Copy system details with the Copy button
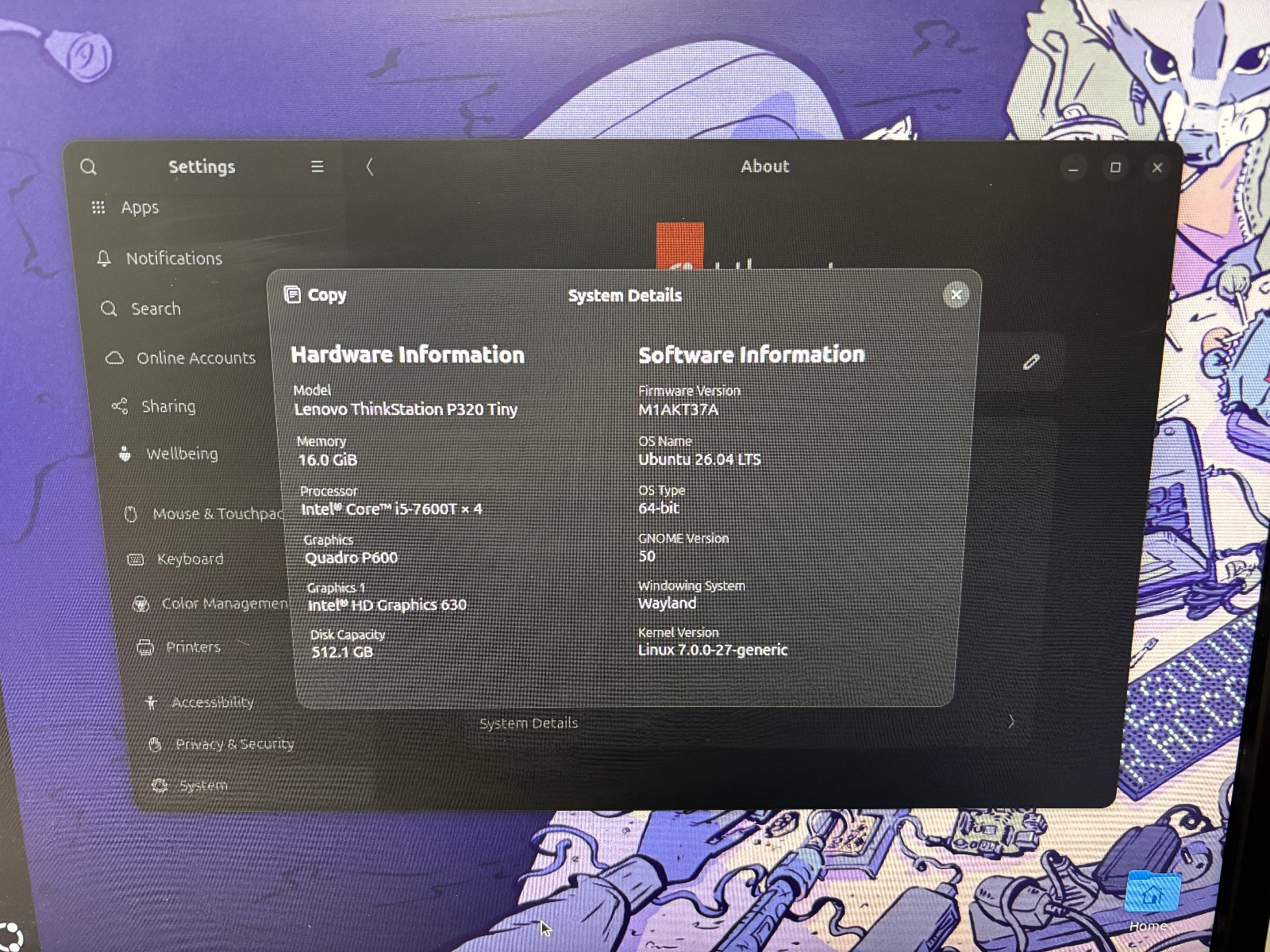The image size is (1270, 952). 315,295
